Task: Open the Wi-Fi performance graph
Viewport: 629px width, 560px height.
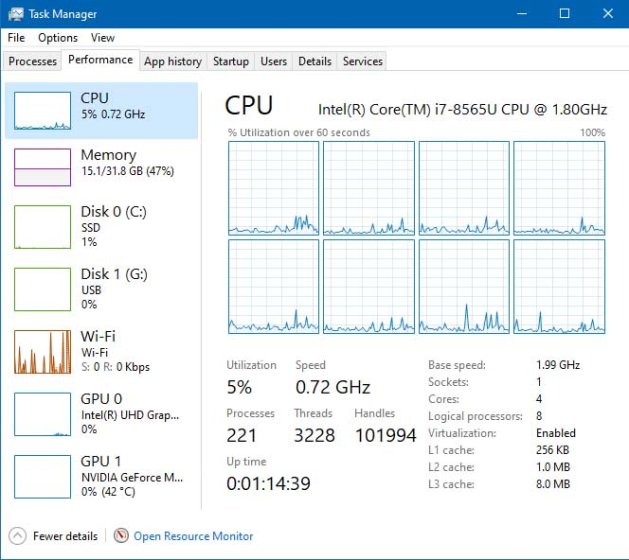Action: coord(42,351)
